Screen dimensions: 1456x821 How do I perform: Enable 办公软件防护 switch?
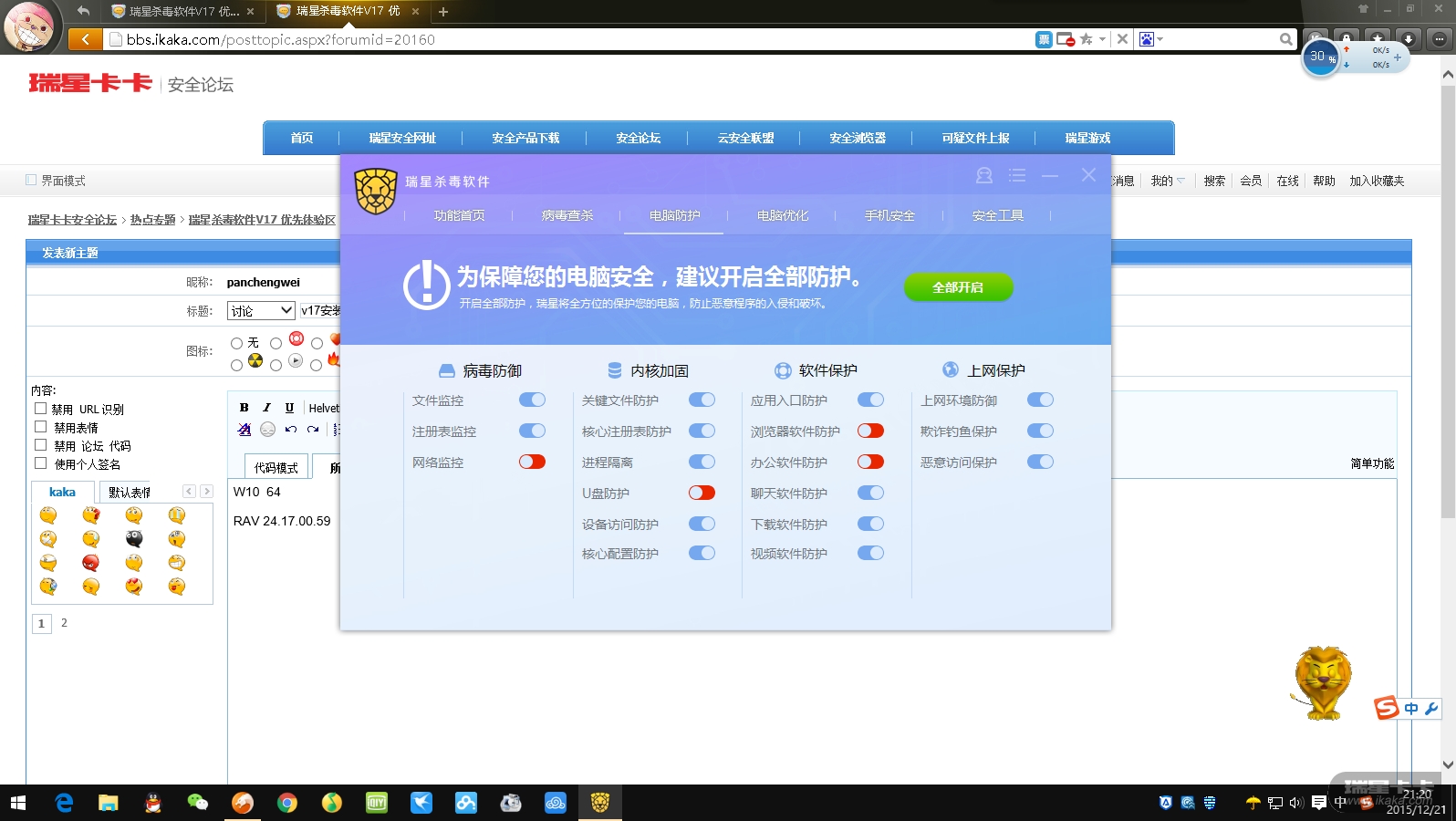click(870, 462)
